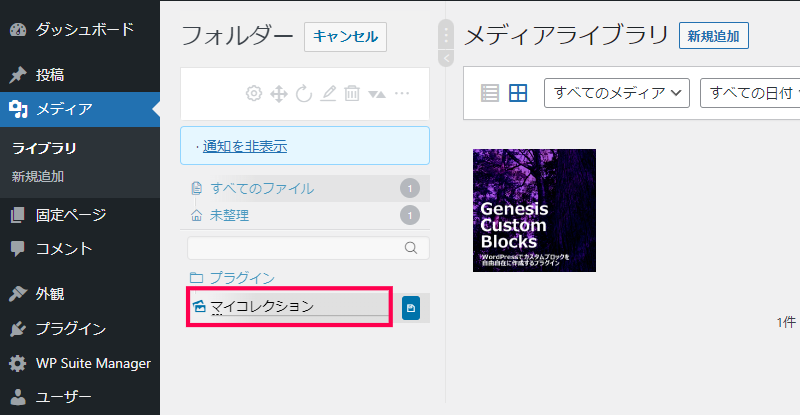Open folder settings gear icon
This screenshot has height=415, width=800.
pos(254,93)
